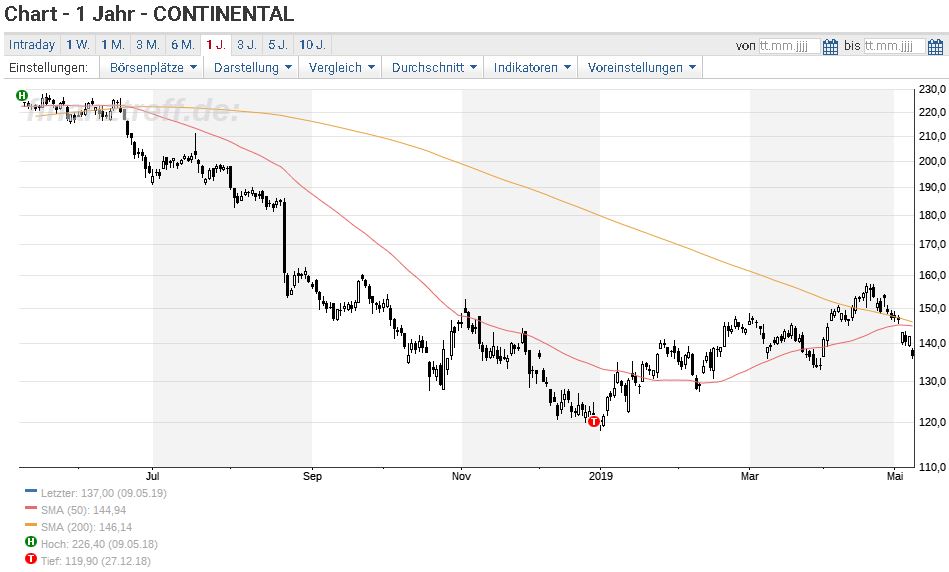Open the Voreinstellungen dropdown
This screenshot has width=949, height=572.
640,68
